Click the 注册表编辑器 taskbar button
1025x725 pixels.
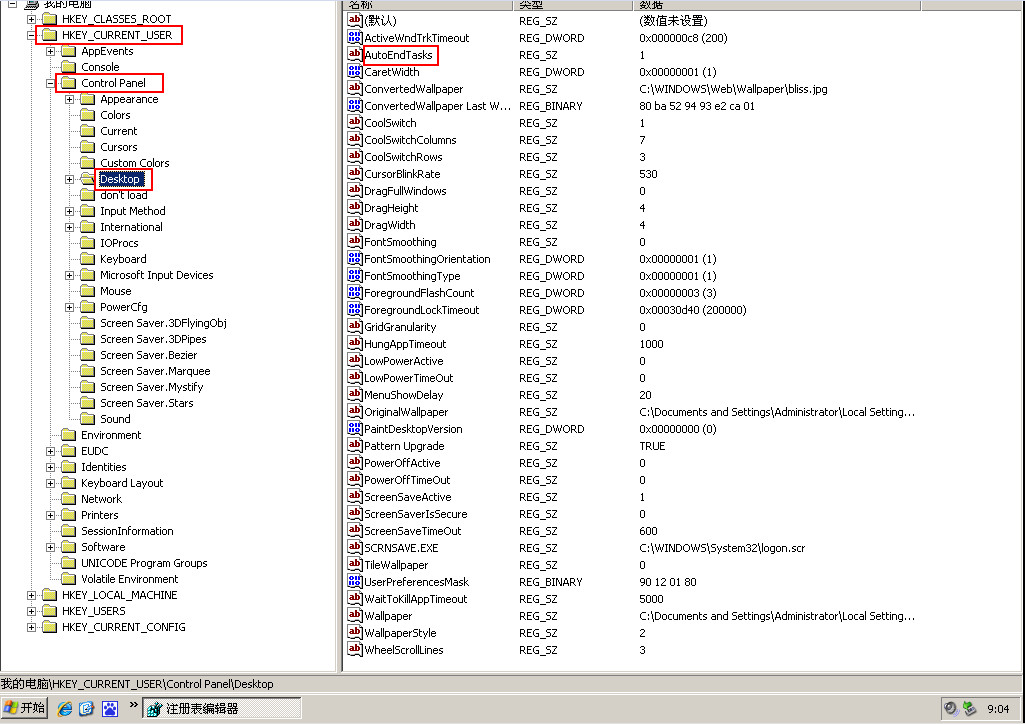tap(200, 708)
